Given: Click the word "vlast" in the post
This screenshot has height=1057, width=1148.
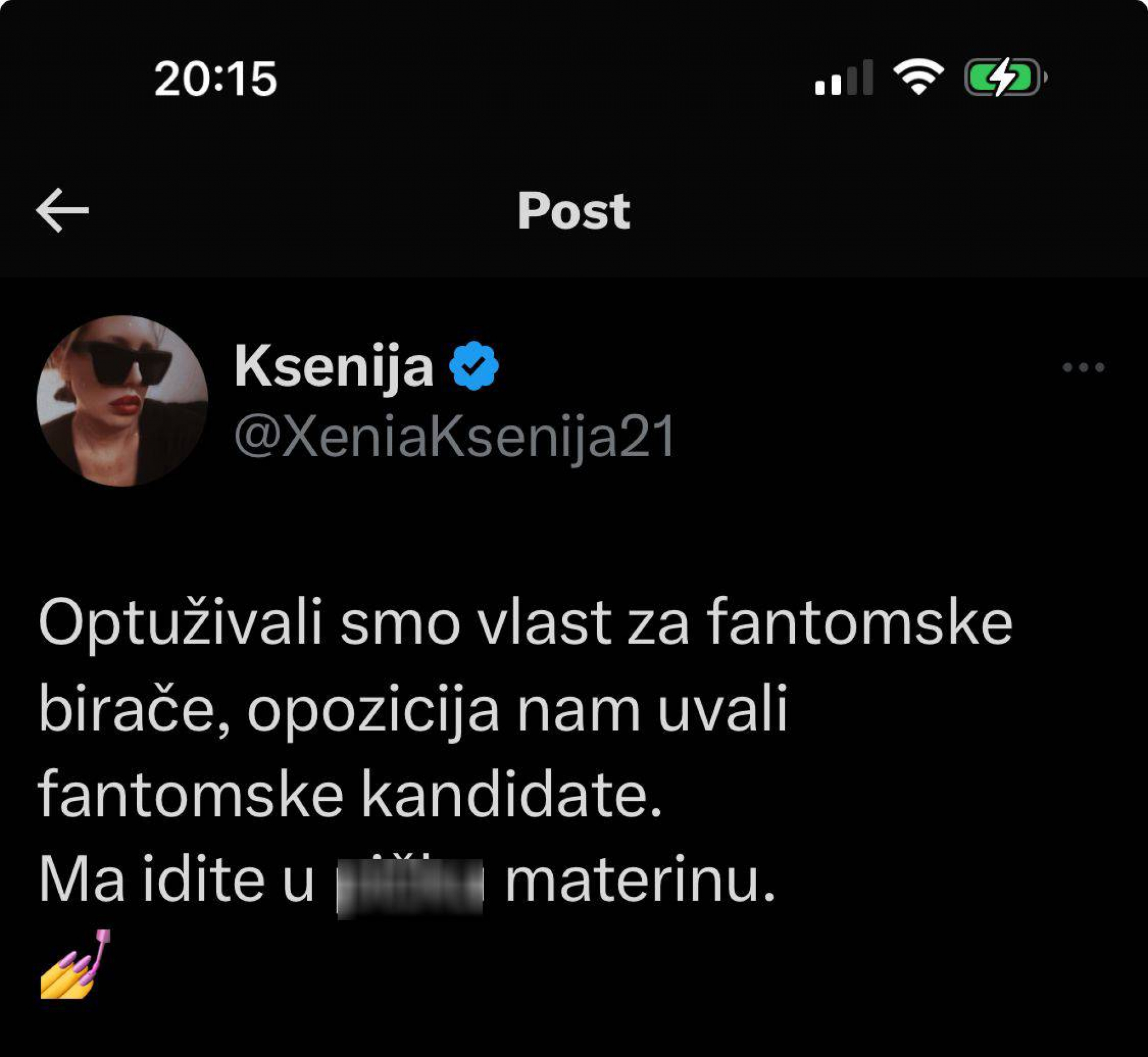Looking at the screenshot, I should [544, 622].
